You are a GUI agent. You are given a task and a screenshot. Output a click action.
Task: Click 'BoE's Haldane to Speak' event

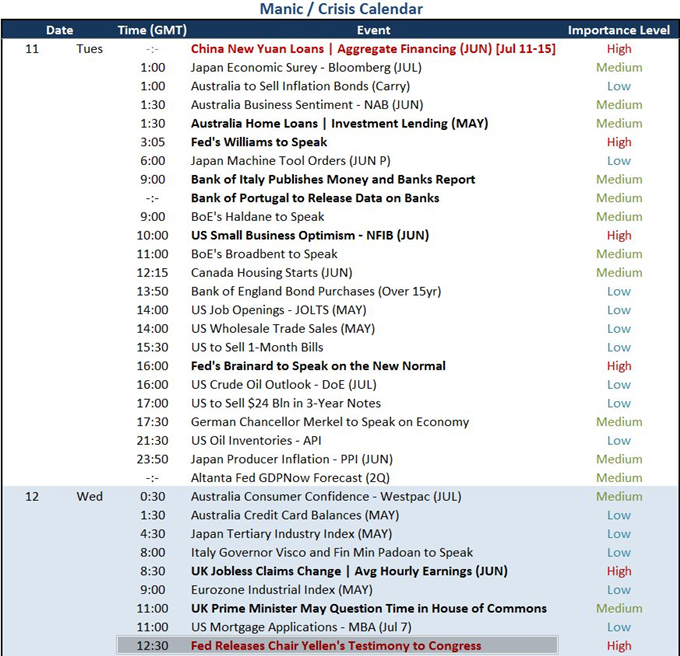(x=258, y=217)
